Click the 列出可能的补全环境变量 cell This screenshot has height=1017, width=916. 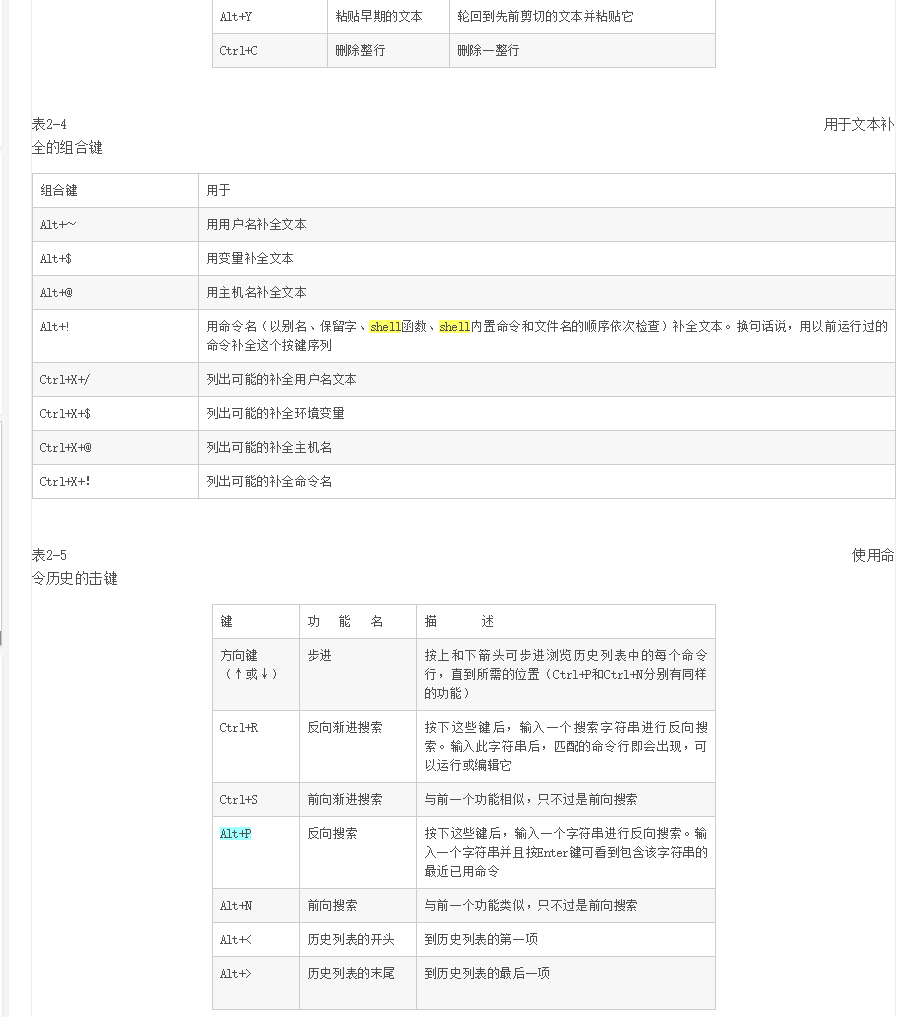546,414
